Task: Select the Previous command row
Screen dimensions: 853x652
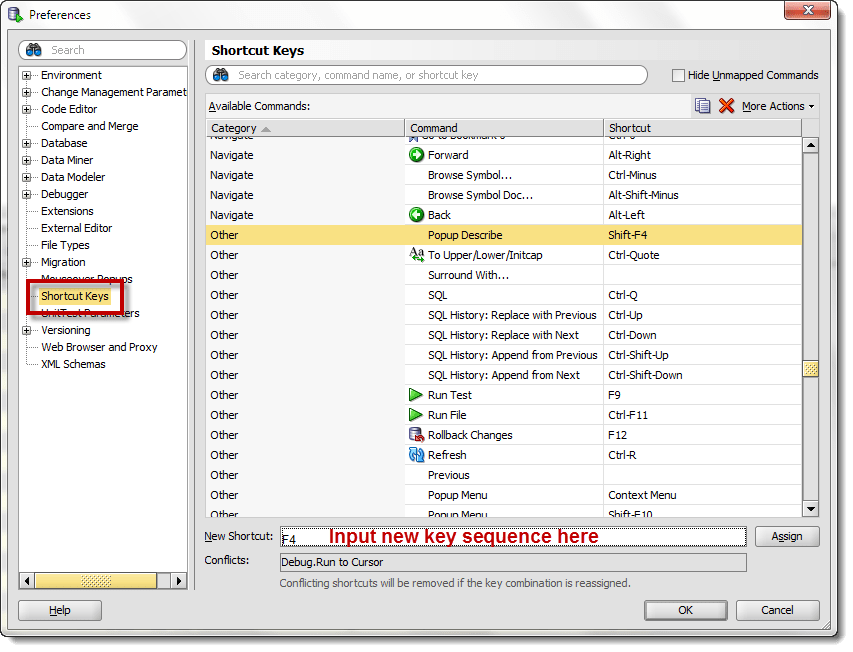Action: 503,475
